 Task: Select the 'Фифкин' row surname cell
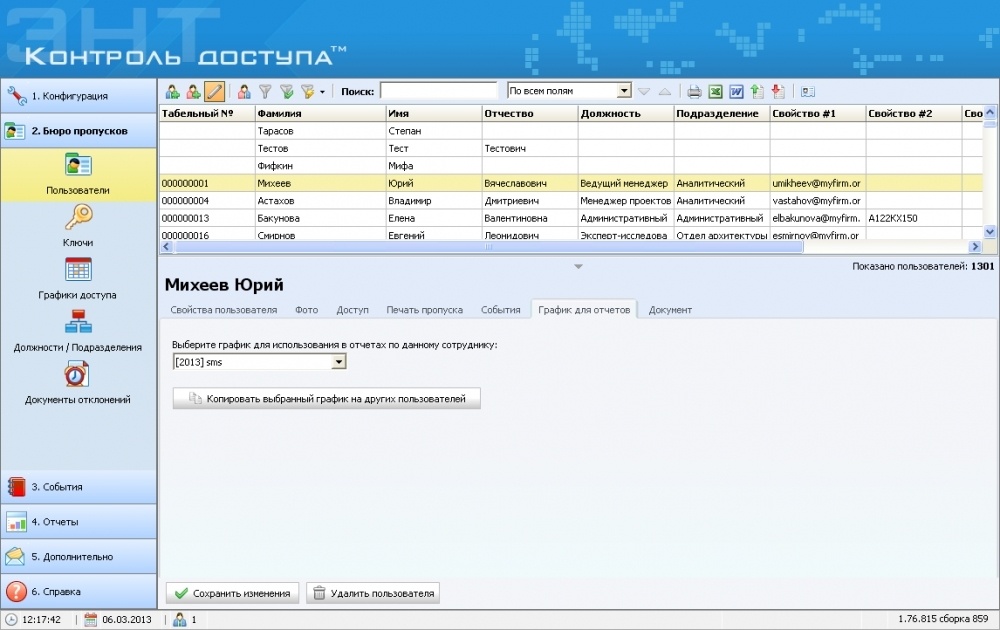click(321, 166)
